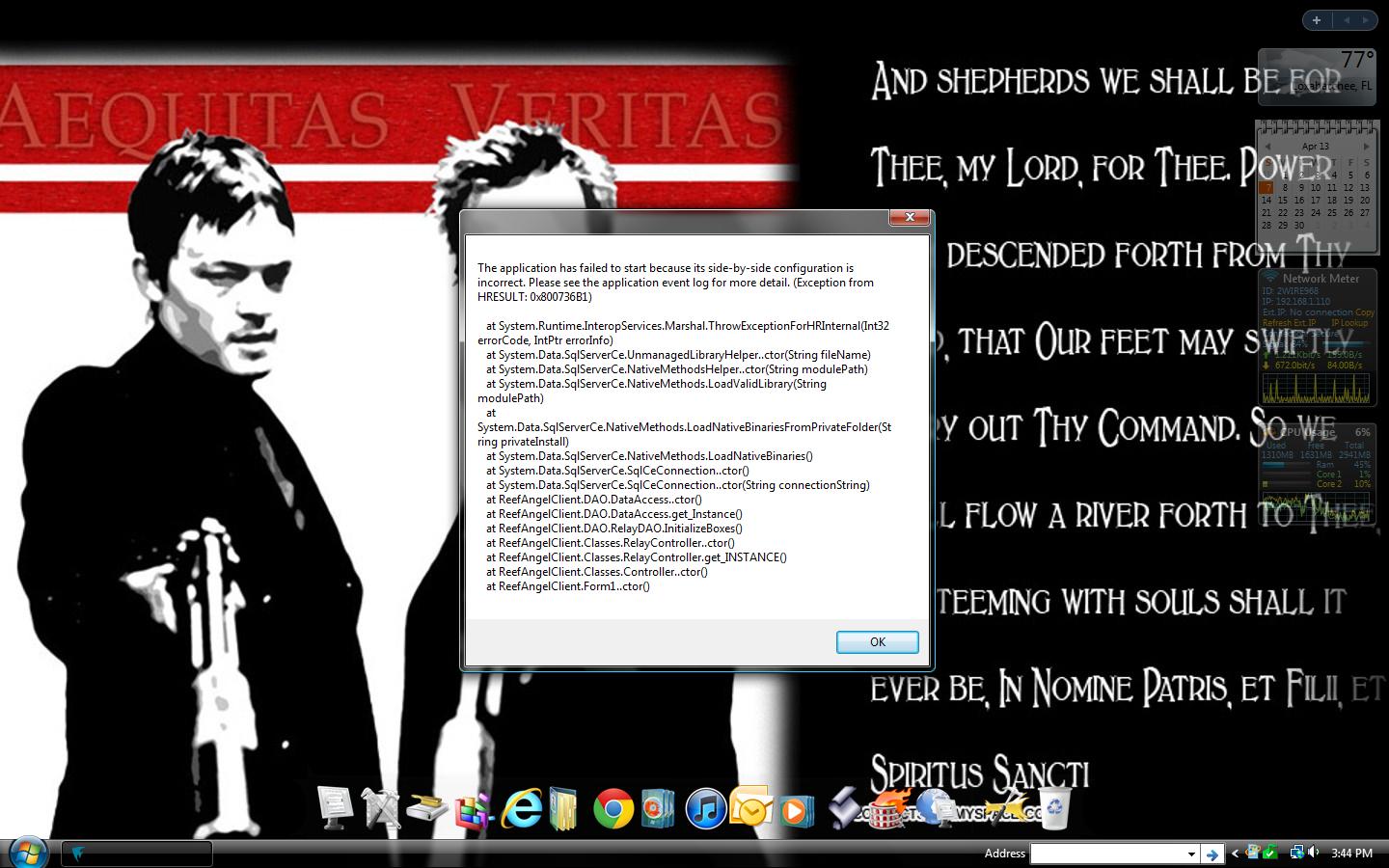Viewport: 1389px width, 868px height.
Task: Open the tools utility icon in the dock
Action: click(x=381, y=808)
